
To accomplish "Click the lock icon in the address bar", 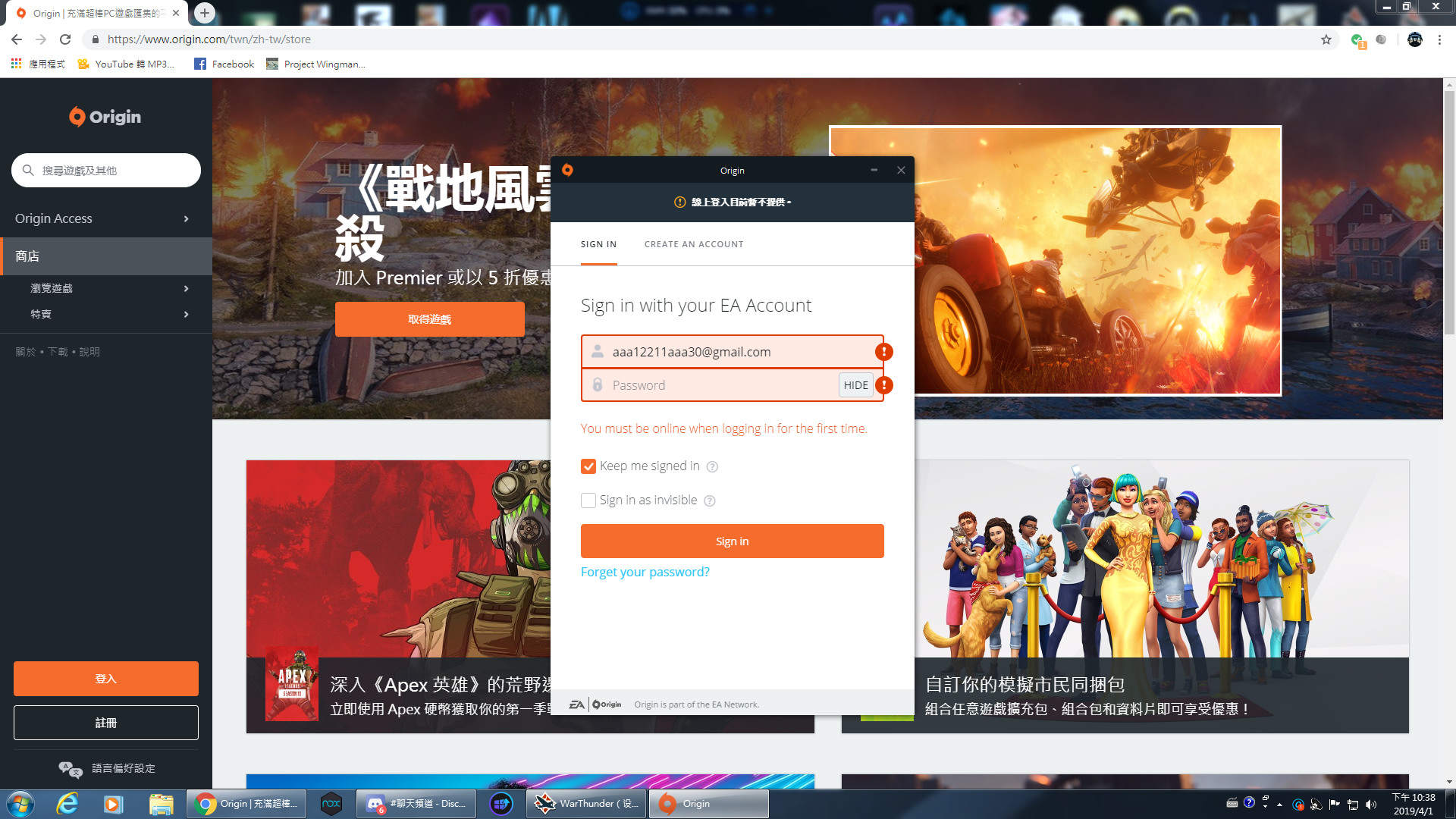I will point(95,39).
